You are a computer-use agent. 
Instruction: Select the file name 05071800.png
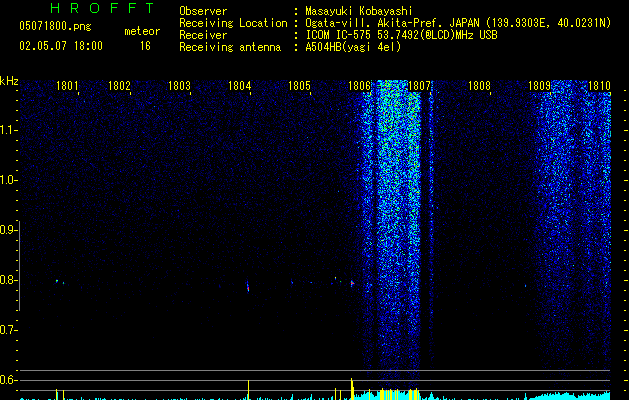click(x=55, y=27)
